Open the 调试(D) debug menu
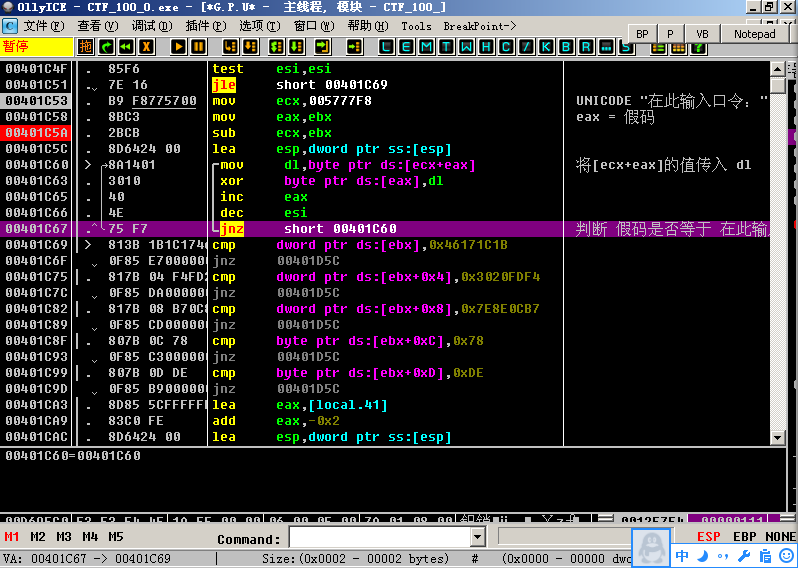798x568 pixels. pyautogui.click(x=150, y=25)
